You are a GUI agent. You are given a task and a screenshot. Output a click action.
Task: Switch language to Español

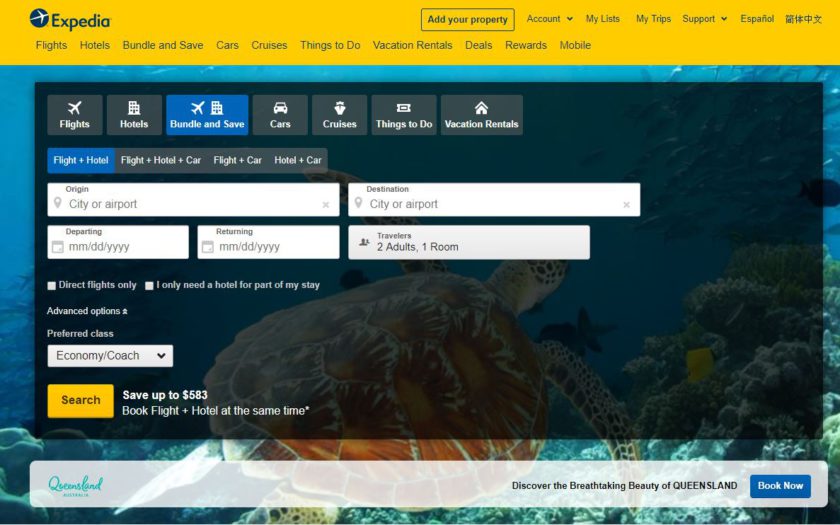click(x=757, y=19)
